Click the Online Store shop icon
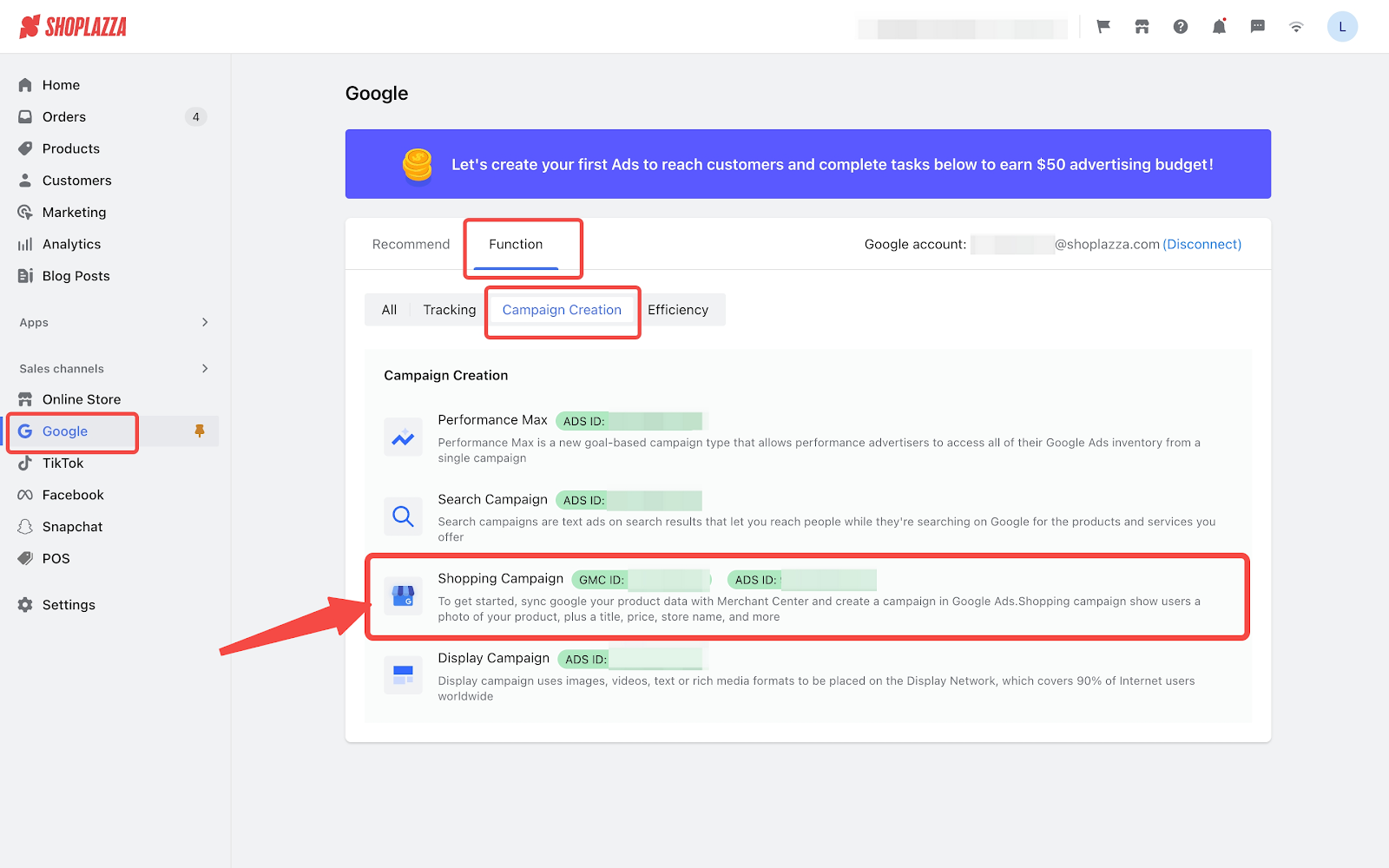The image size is (1389, 868). [25, 399]
